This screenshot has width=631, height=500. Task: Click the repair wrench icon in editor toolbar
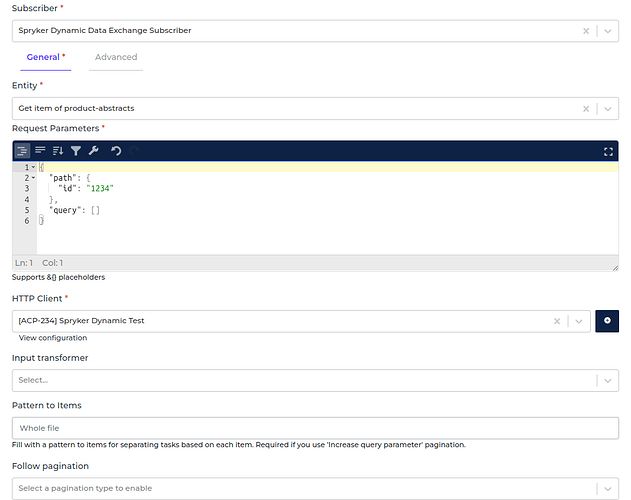(94, 151)
